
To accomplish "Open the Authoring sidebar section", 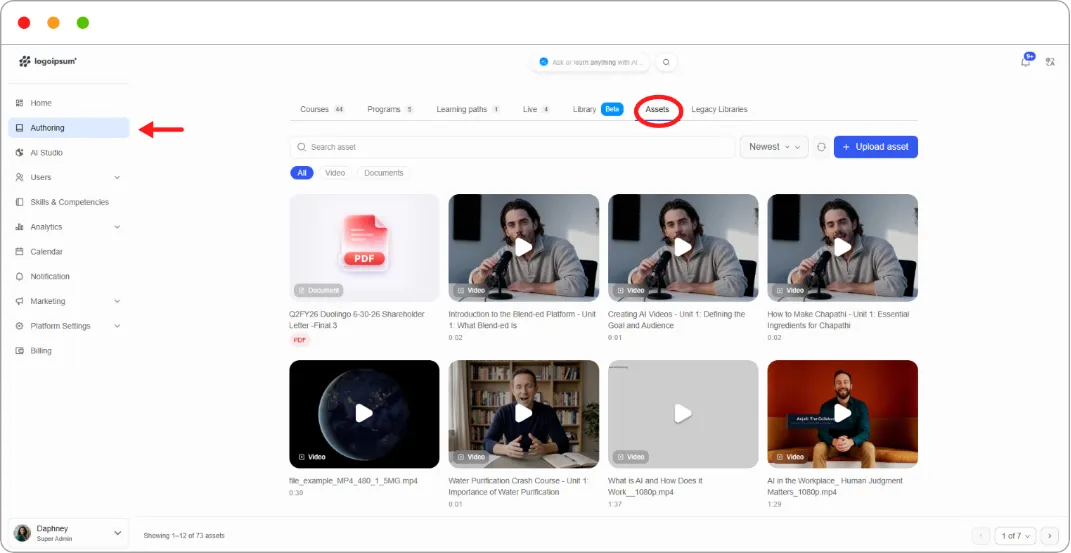I will [x=68, y=128].
